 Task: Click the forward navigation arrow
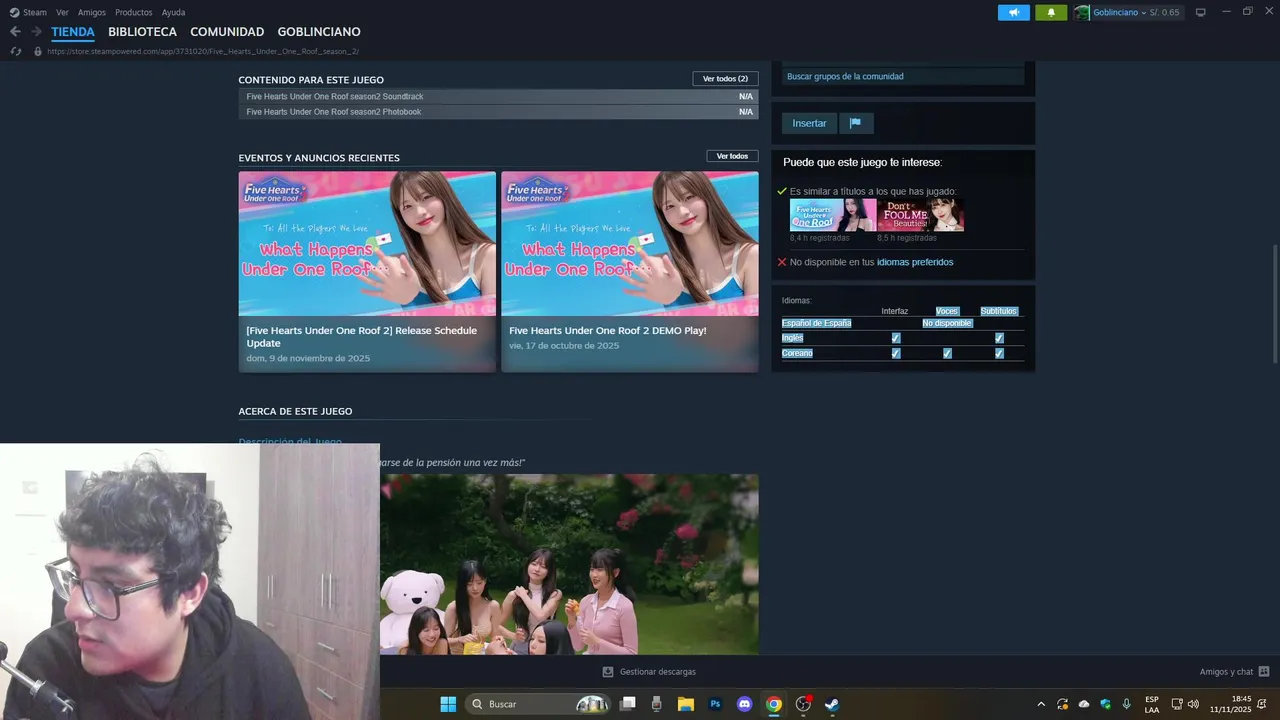[36, 32]
